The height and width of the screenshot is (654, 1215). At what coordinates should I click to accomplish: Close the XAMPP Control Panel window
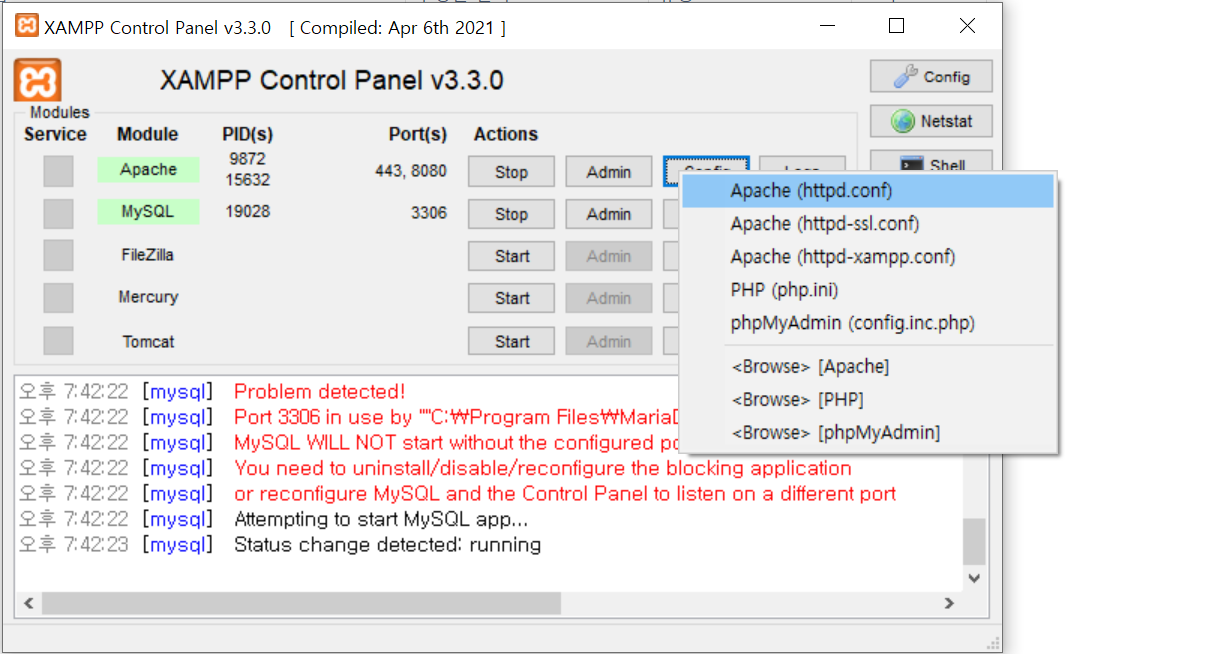(x=967, y=26)
